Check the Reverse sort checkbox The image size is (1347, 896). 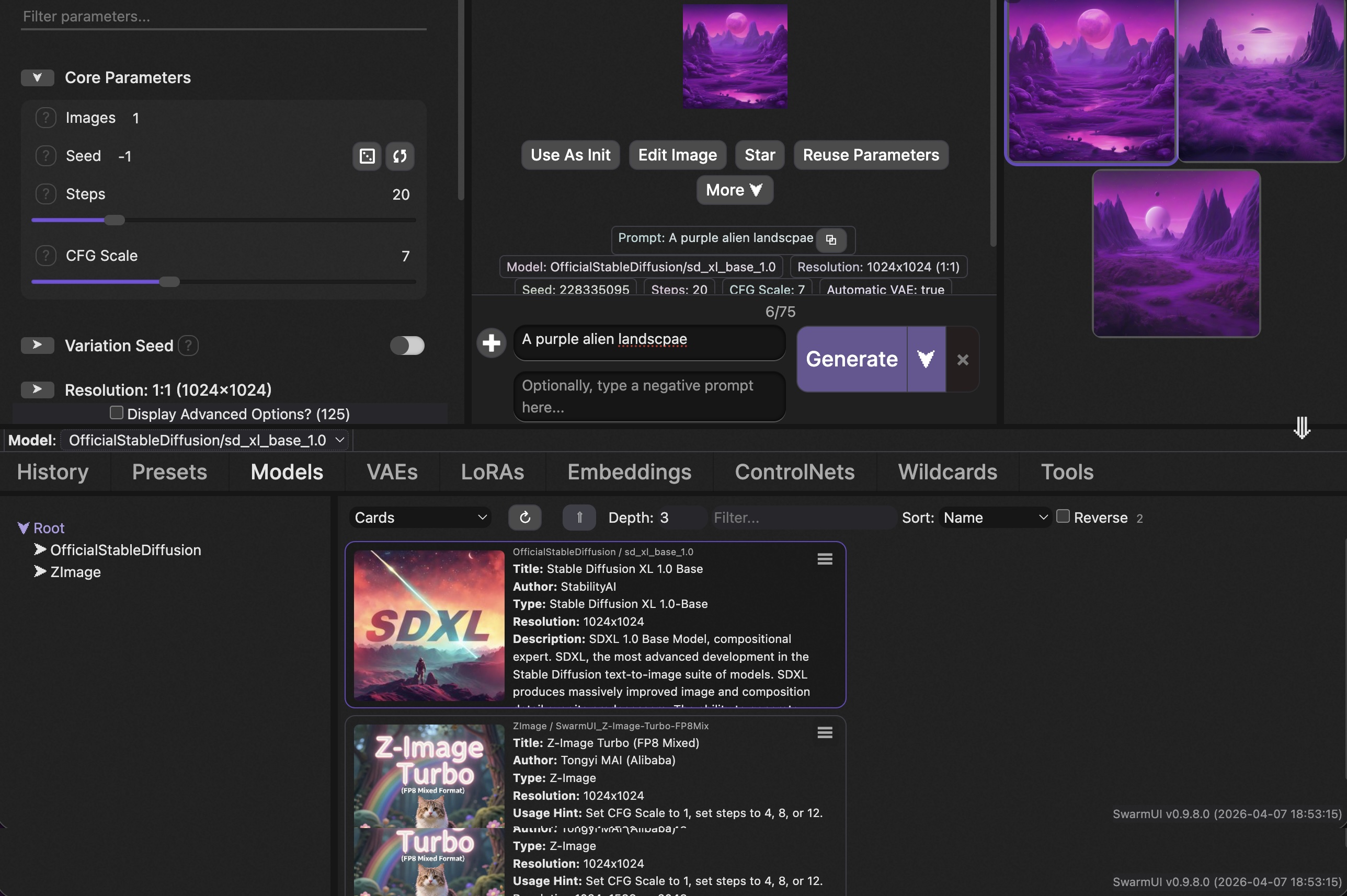coord(1063,516)
